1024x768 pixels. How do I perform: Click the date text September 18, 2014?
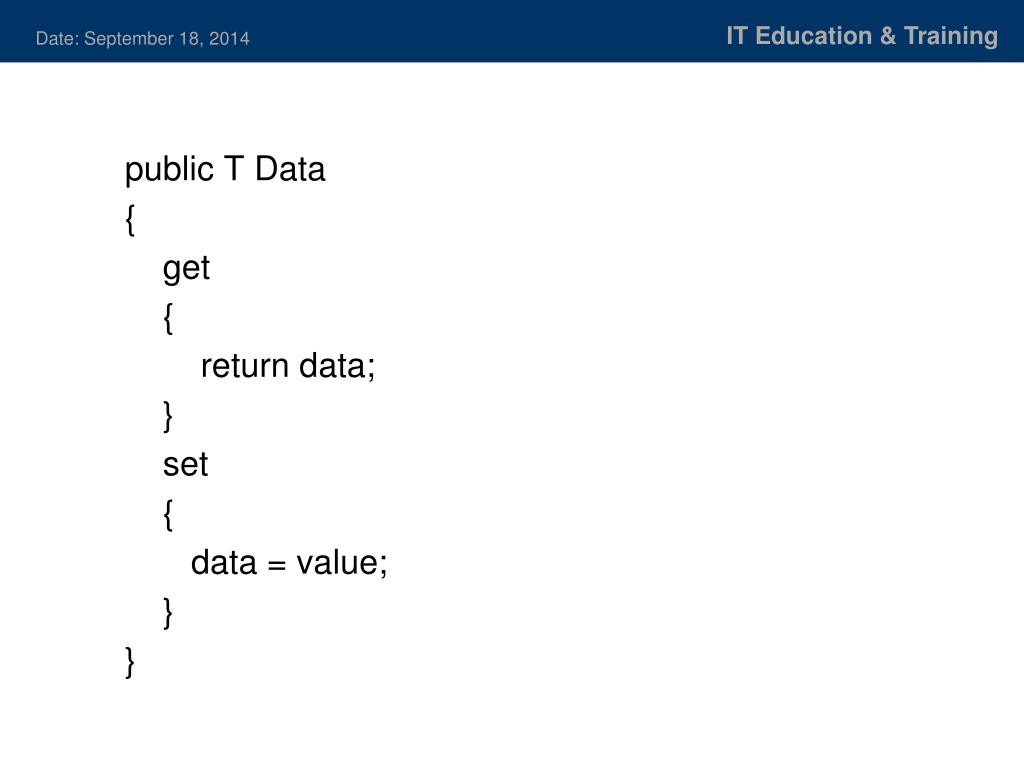[167, 39]
